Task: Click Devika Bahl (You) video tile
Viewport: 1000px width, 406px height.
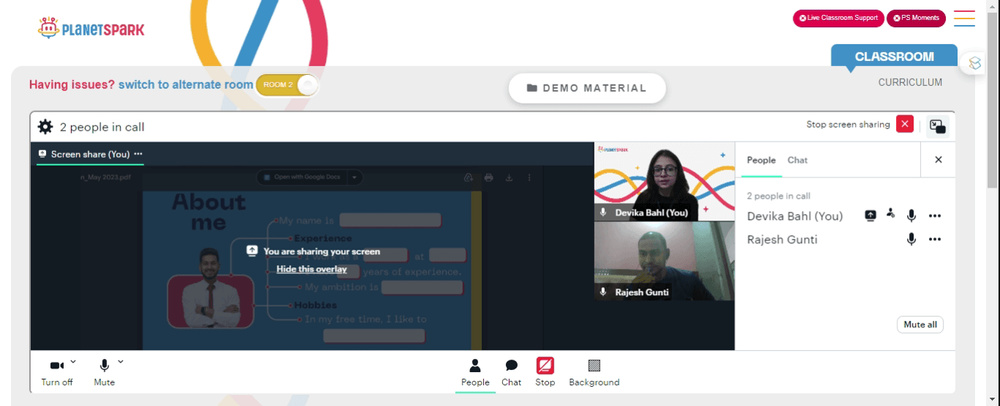Action: [x=664, y=182]
